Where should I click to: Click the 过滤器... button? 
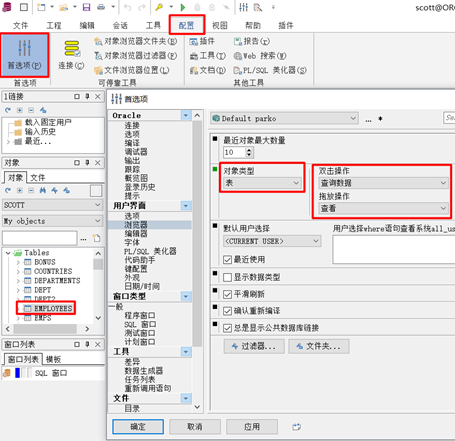tap(254, 346)
